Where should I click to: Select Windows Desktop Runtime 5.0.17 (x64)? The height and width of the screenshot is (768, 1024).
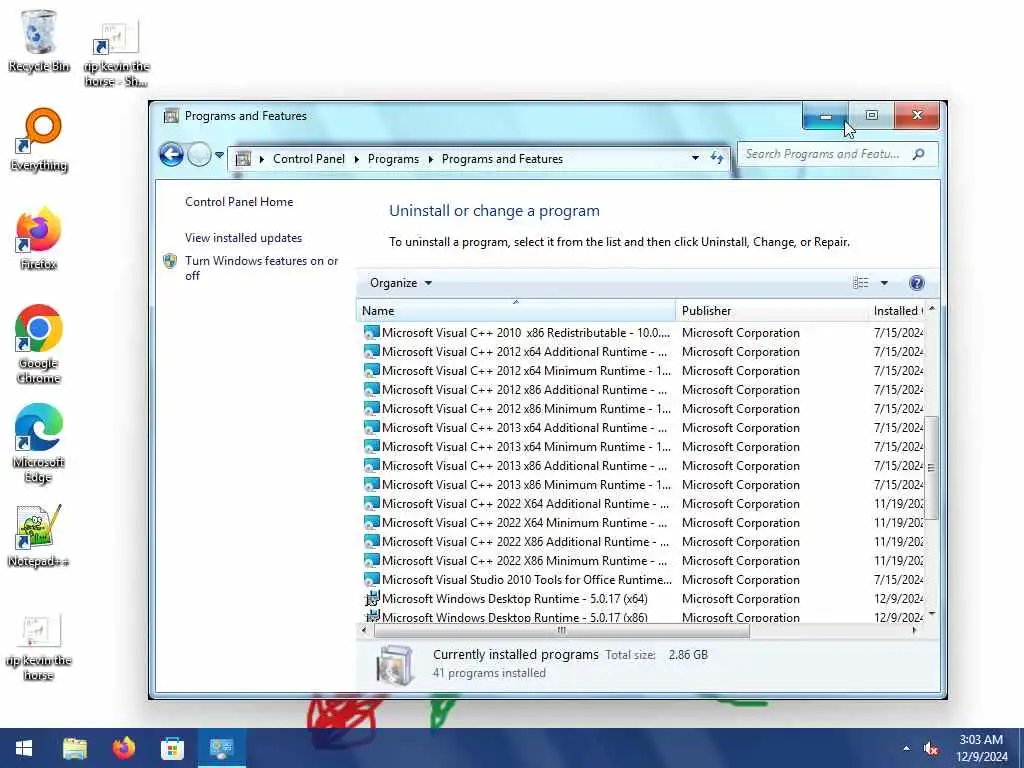pos(642,598)
